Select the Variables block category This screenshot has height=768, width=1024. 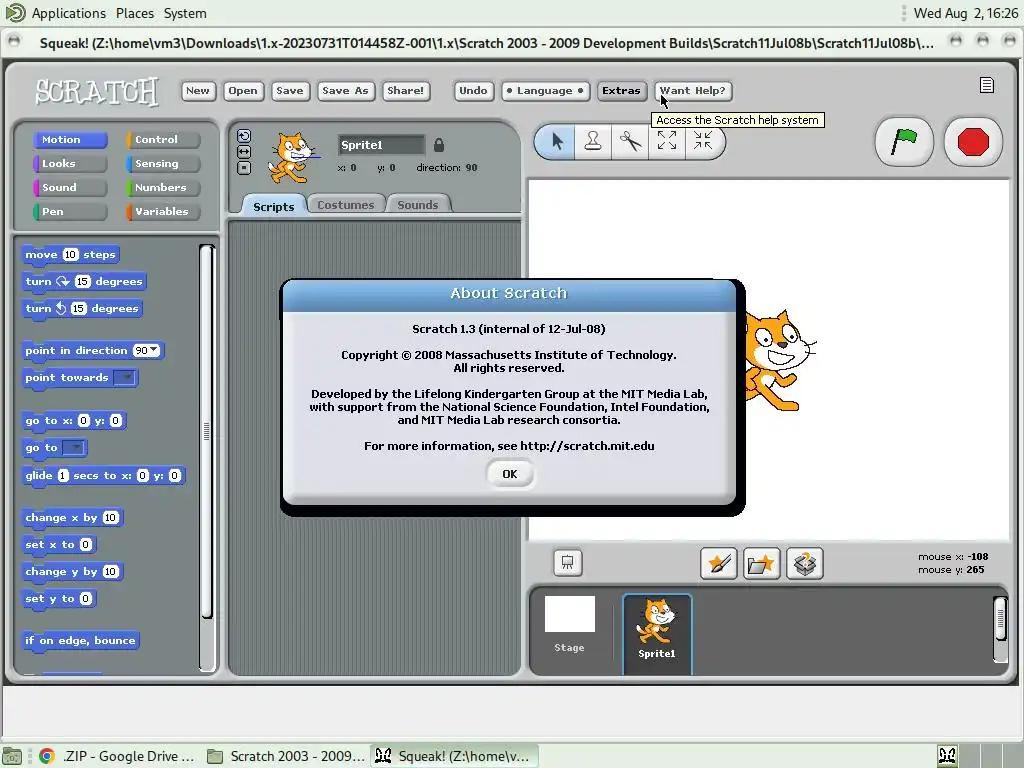click(x=163, y=212)
